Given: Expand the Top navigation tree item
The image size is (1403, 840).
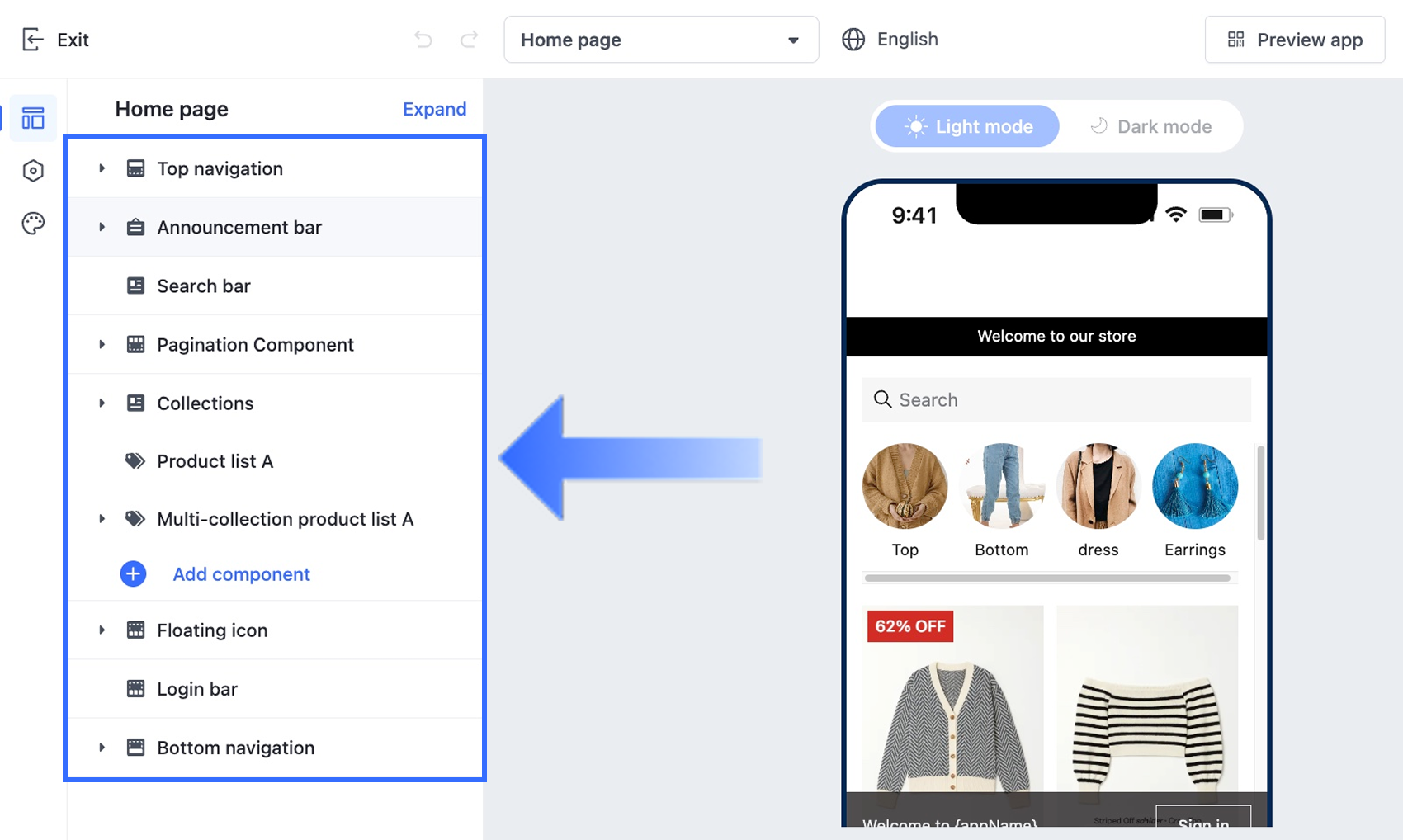Looking at the screenshot, I should pyautogui.click(x=102, y=168).
